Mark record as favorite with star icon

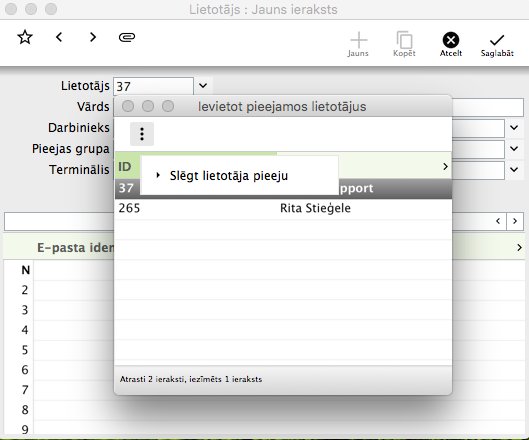25,37
